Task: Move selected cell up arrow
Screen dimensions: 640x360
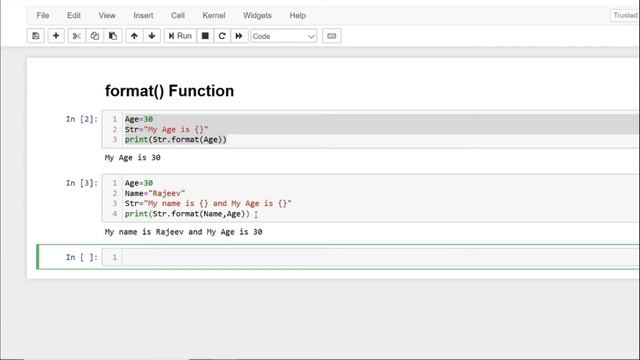Action: click(x=134, y=36)
